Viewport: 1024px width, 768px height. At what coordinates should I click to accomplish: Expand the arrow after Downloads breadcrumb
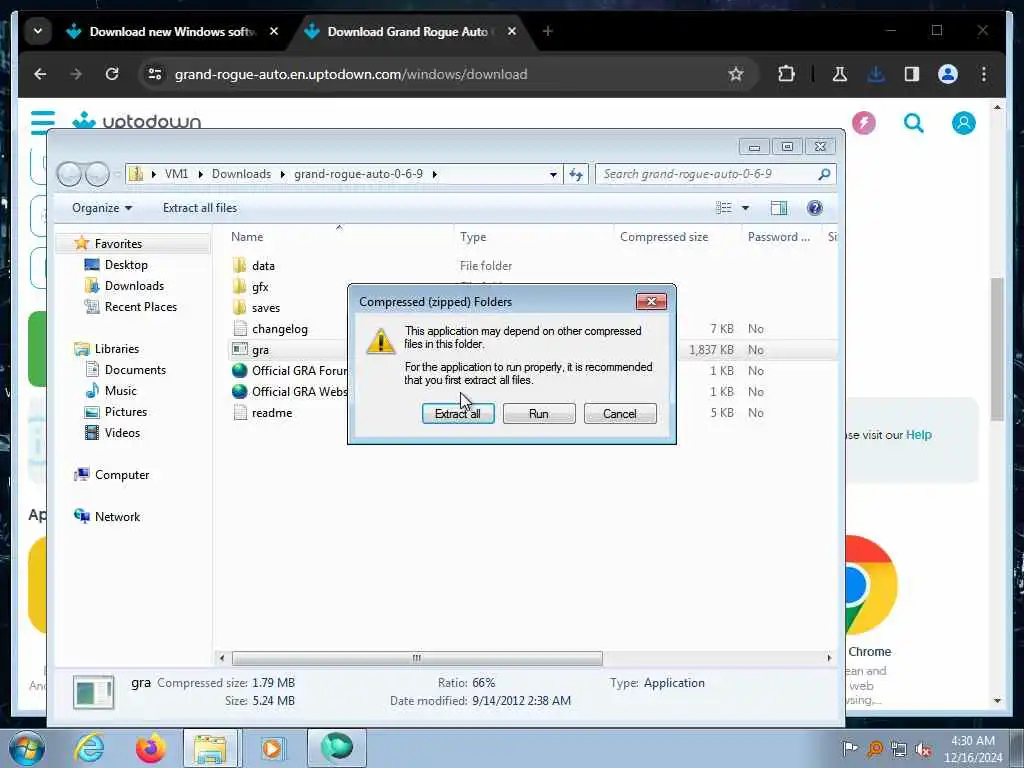[283, 174]
